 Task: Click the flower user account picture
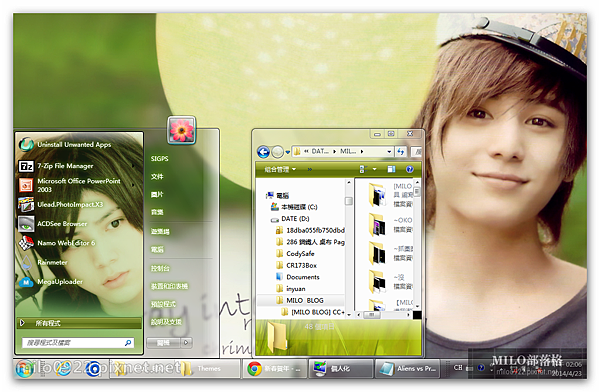pyautogui.click(x=181, y=130)
